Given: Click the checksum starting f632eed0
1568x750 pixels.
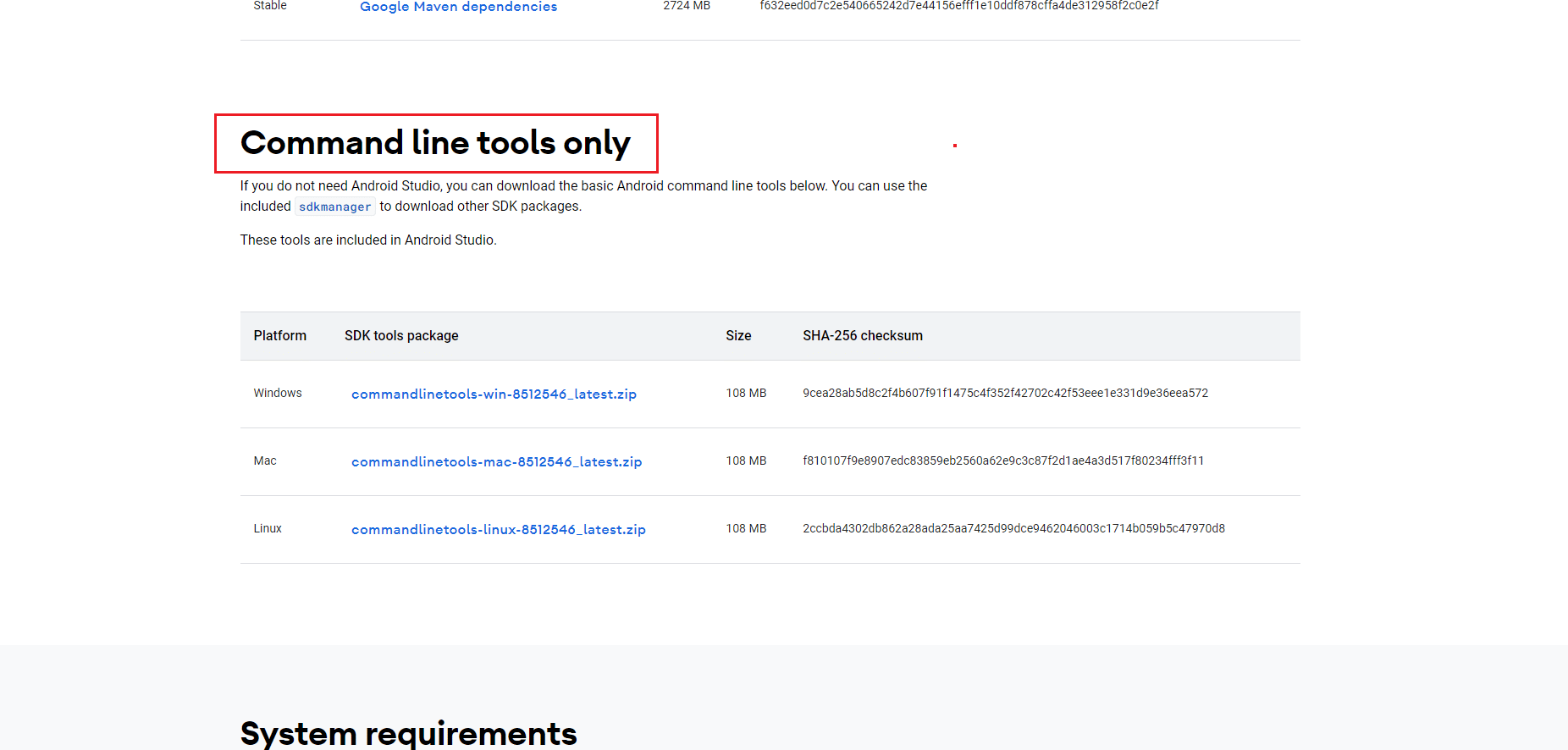Looking at the screenshot, I should [959, 6].
